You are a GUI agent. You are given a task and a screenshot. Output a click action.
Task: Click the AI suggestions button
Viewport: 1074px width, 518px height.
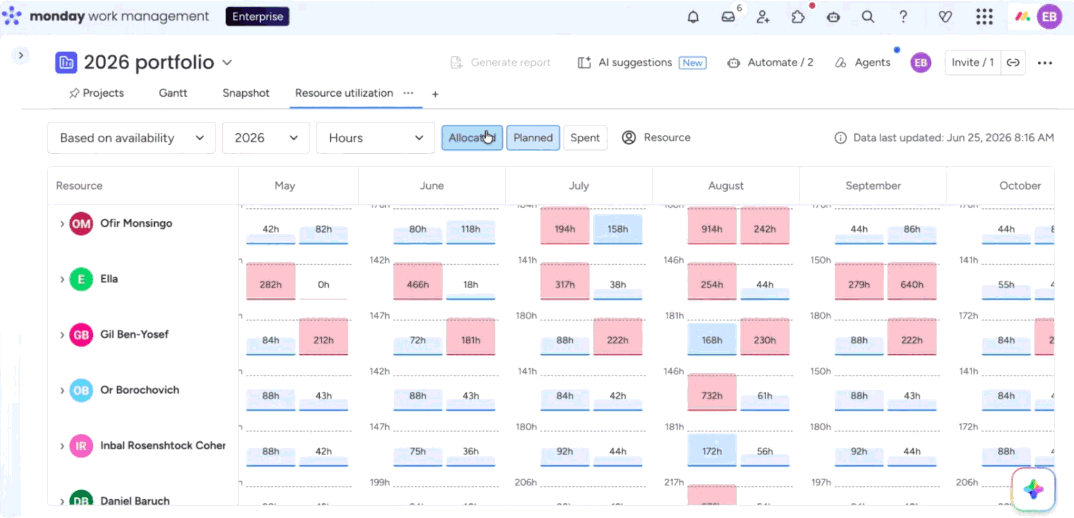tap(642, 62)
